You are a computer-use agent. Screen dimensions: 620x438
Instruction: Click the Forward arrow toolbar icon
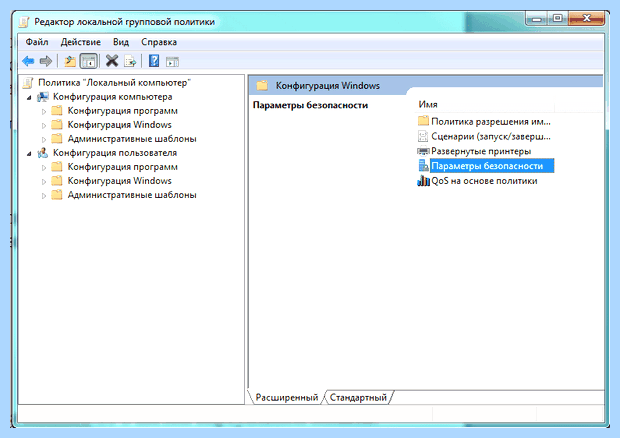pyautogui.click(x=46, y=61)
